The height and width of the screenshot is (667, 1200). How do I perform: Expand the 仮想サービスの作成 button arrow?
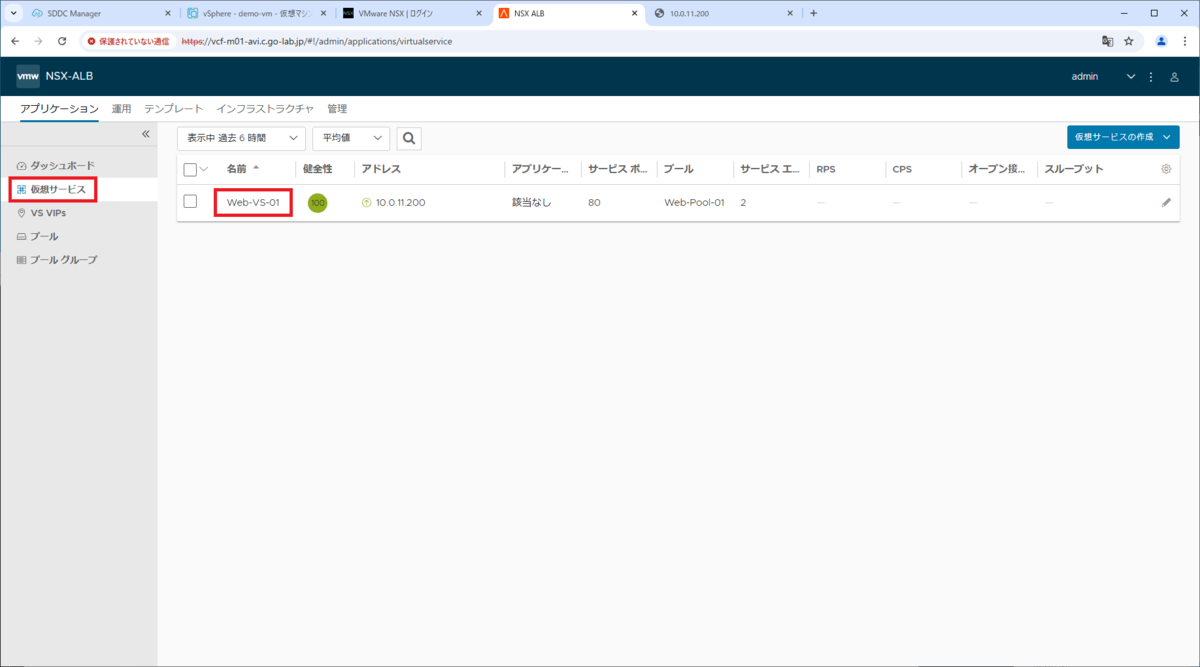pos(1167,137)
